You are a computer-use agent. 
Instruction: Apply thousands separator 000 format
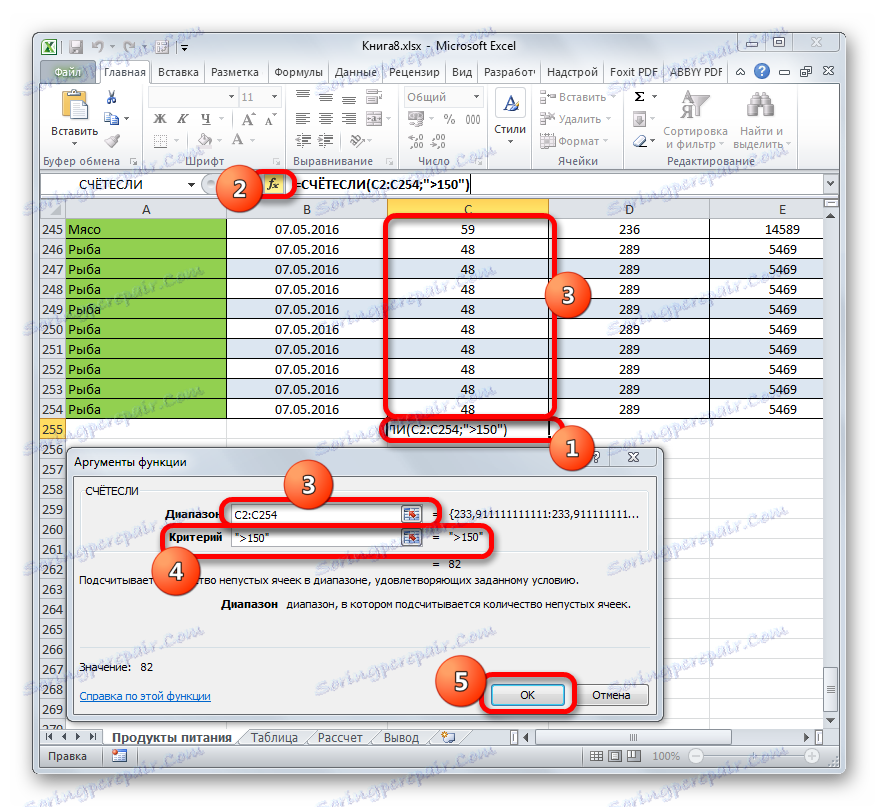point(473,119)
